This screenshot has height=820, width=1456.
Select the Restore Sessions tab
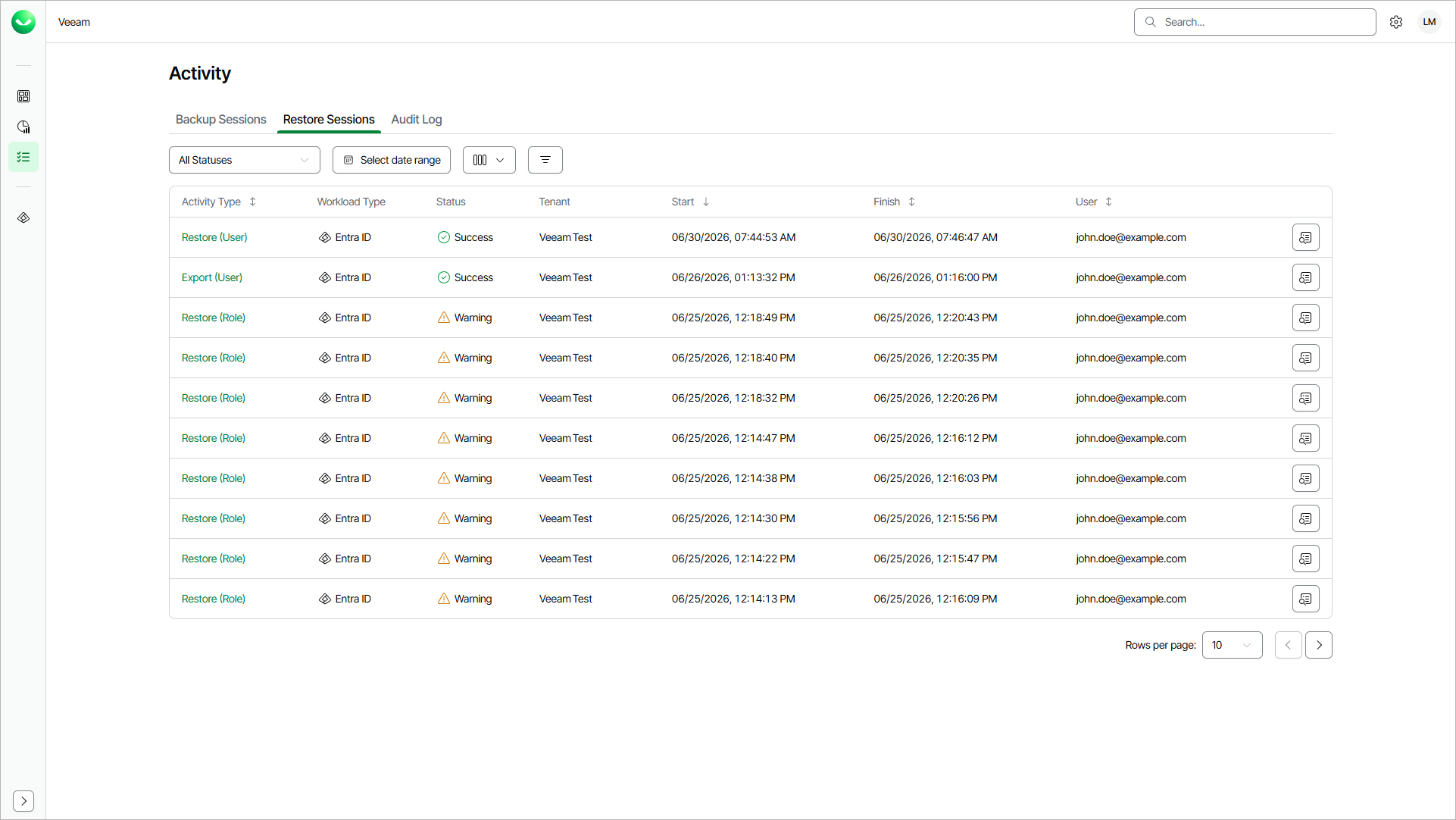point(329,119)
